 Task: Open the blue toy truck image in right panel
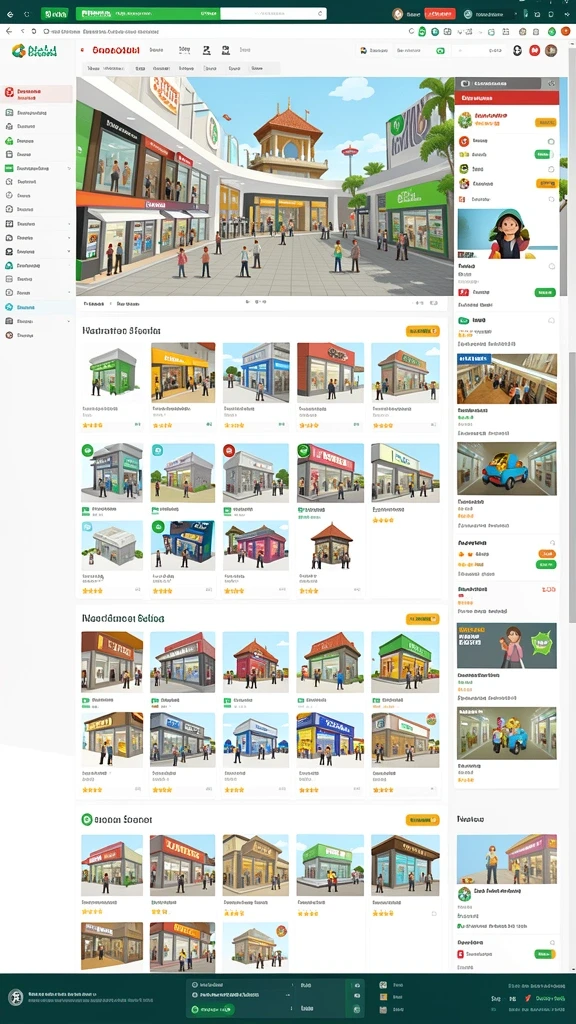pos(507,468)
